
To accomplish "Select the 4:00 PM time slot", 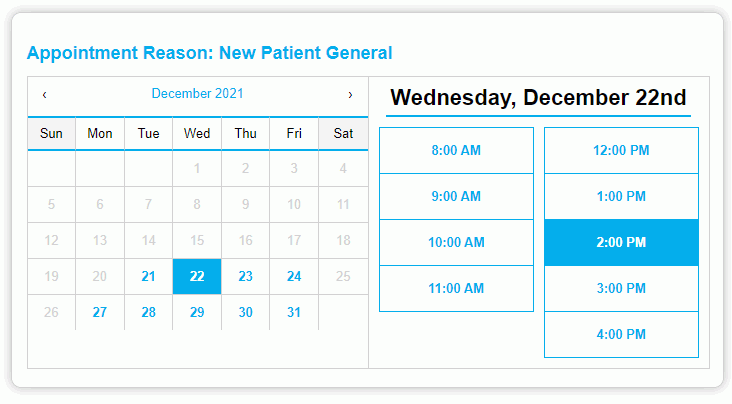I will click(621, 334).
